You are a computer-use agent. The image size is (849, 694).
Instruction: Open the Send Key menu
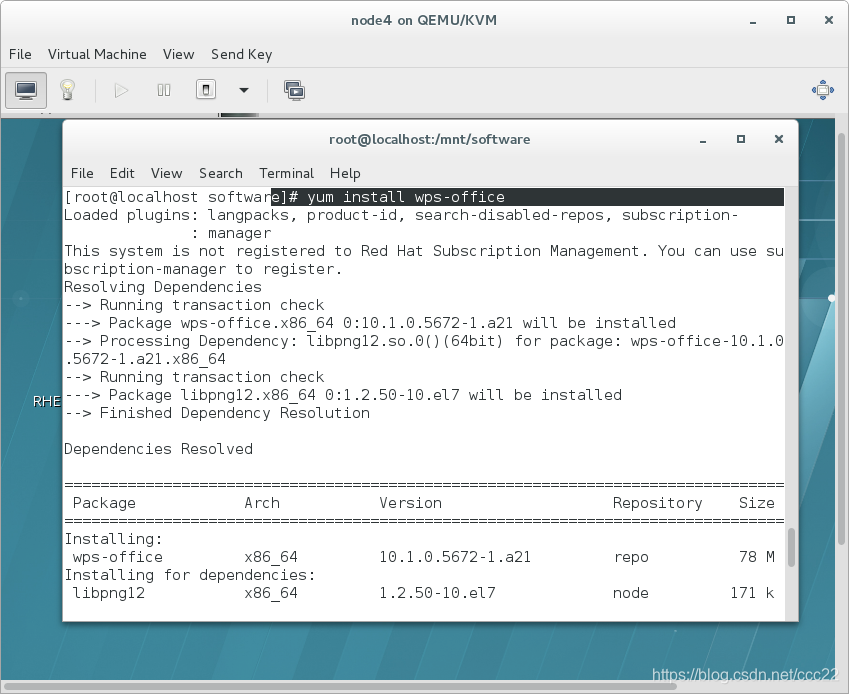pos(241,54)
